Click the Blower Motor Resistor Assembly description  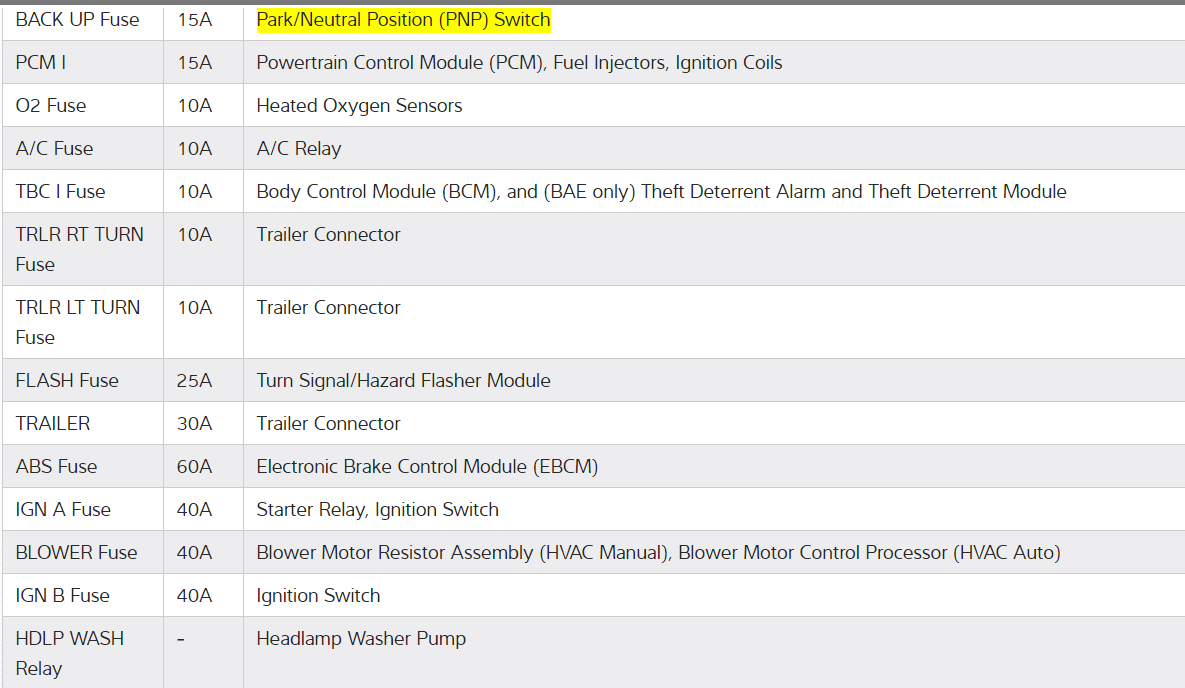pos(658,553)
